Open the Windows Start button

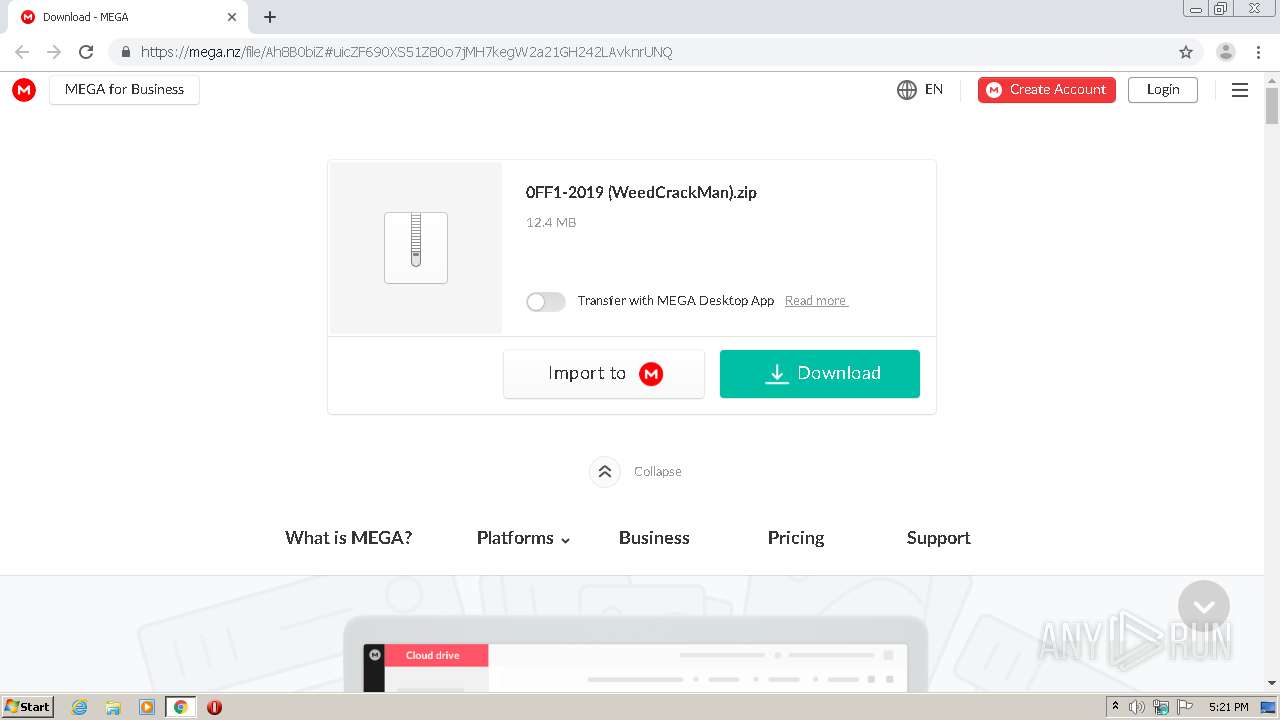coord(27,707)
